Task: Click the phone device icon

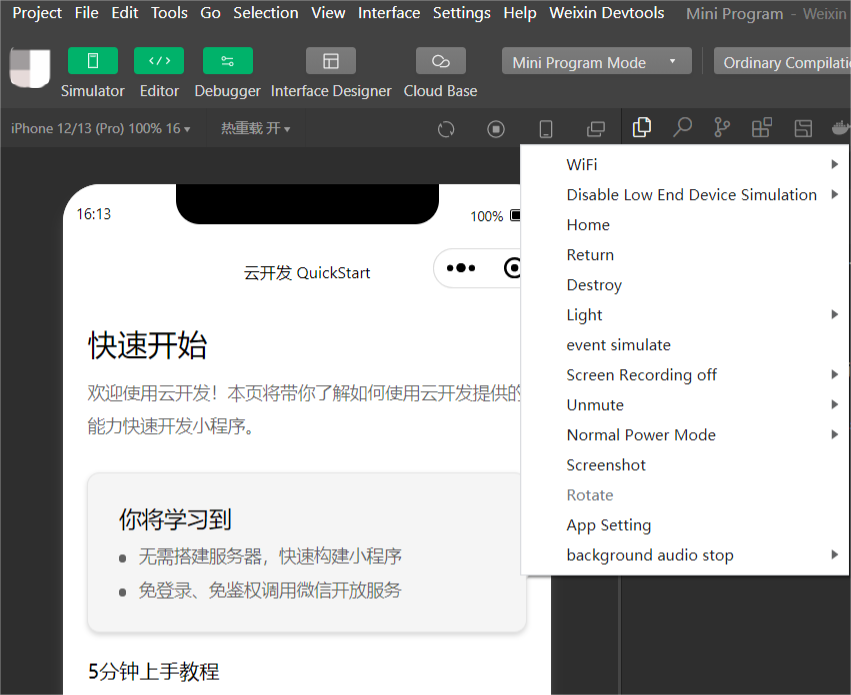Action: (545, 129)
